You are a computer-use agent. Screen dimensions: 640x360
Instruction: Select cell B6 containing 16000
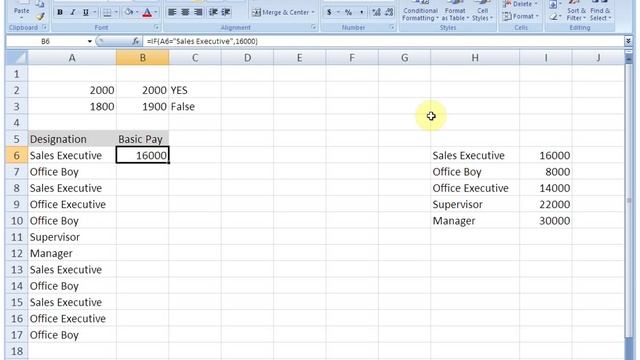(142, 156)
